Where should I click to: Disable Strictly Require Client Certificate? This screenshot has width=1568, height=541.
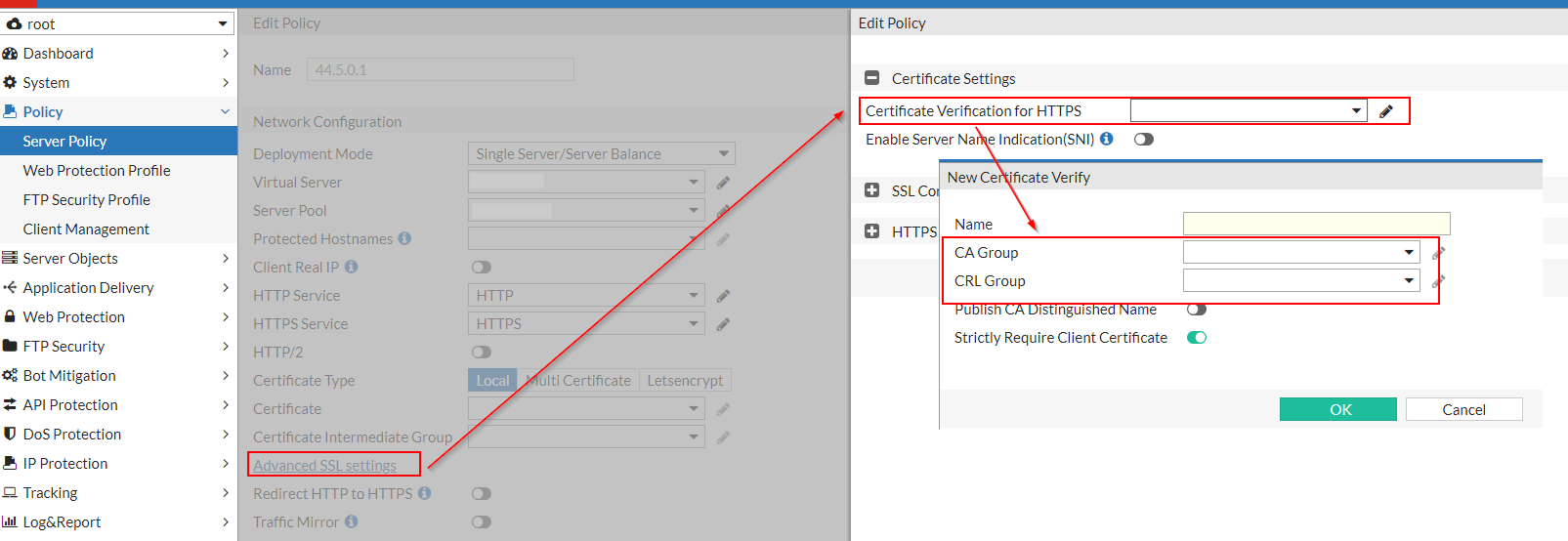click(1197, 338)
